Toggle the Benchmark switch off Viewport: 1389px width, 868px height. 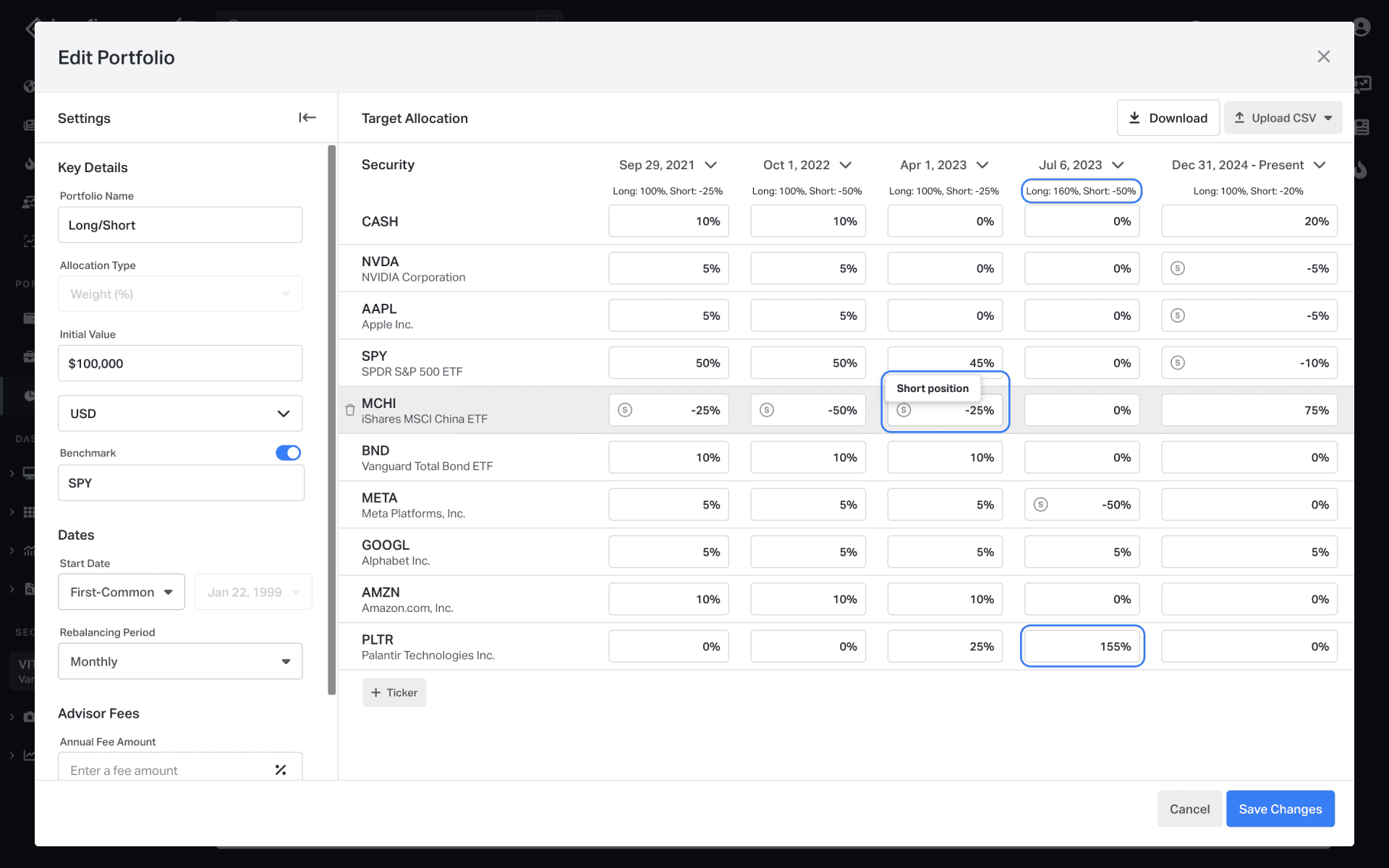[288, 453]
